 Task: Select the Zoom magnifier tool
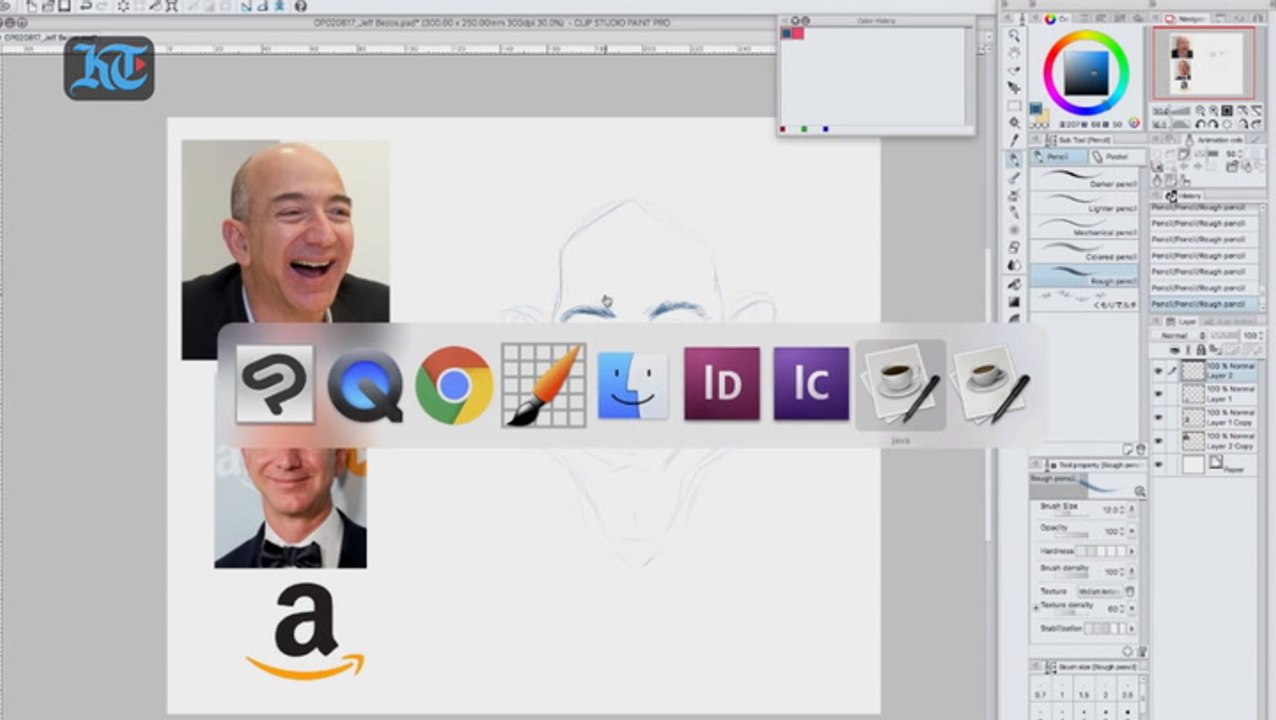pos(1014,35)
